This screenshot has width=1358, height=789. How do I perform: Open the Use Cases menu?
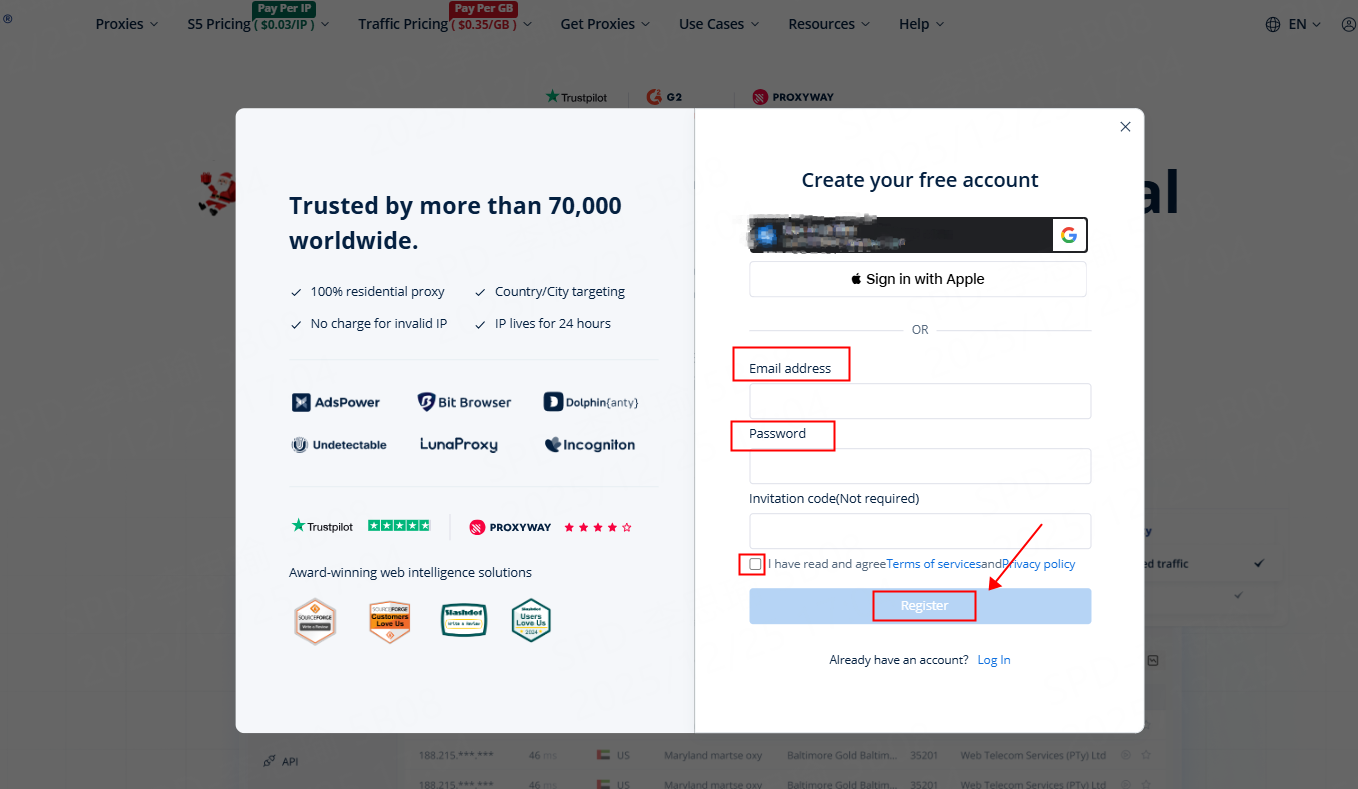719,24
